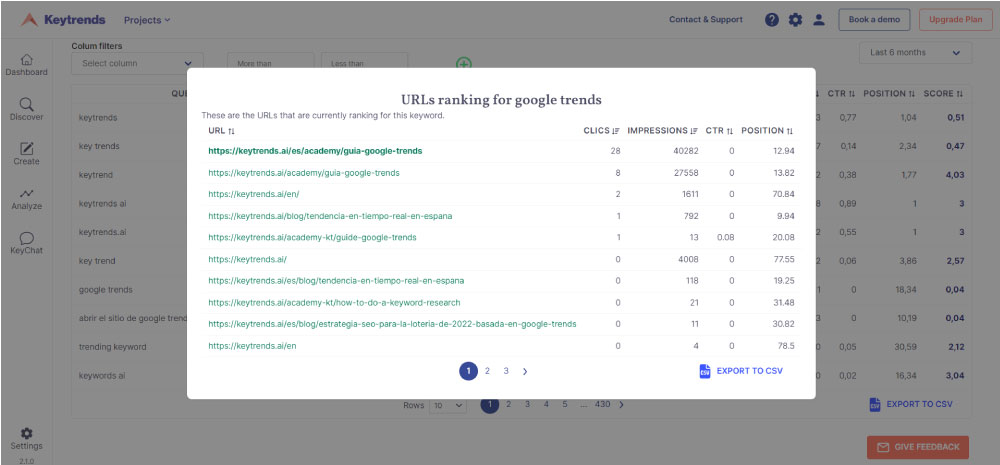Open keytrends.ai/academy/guia-google-trends URL link
The width and height of the screenshot is (1000, 465).
click(304, 173)
